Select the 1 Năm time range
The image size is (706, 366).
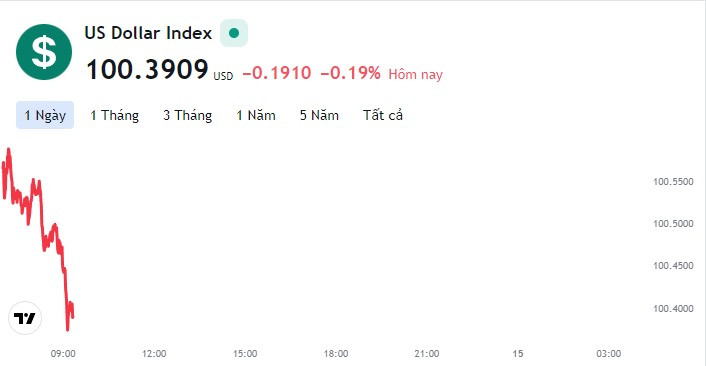coord(256,115)
